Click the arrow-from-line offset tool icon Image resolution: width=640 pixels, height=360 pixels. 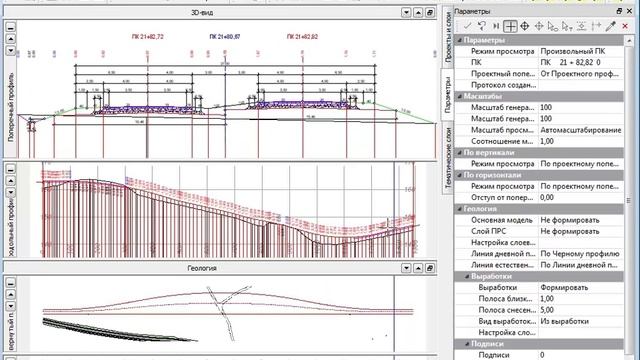[x=596, y=26]
